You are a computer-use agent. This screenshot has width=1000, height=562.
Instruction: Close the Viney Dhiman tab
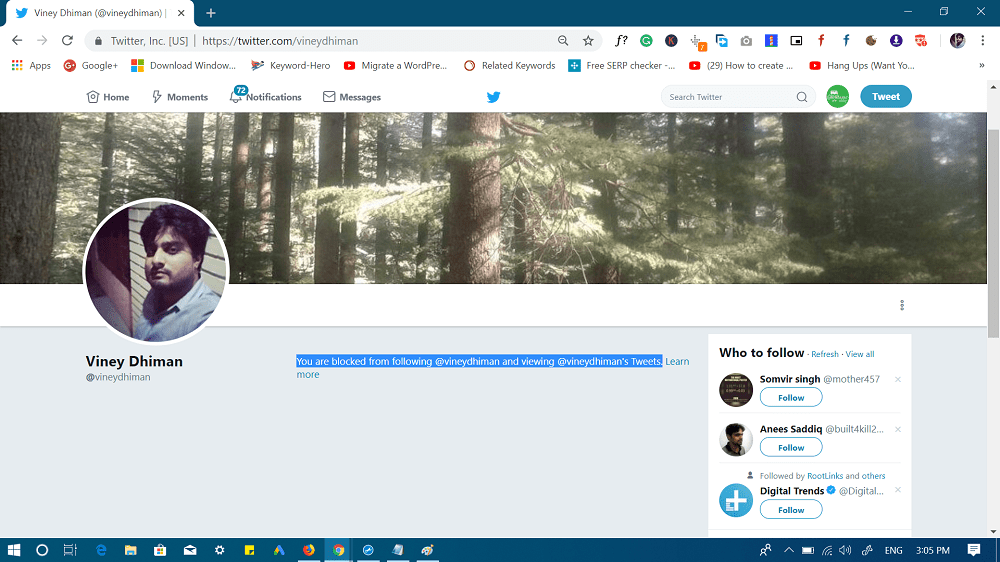(181, 13)
